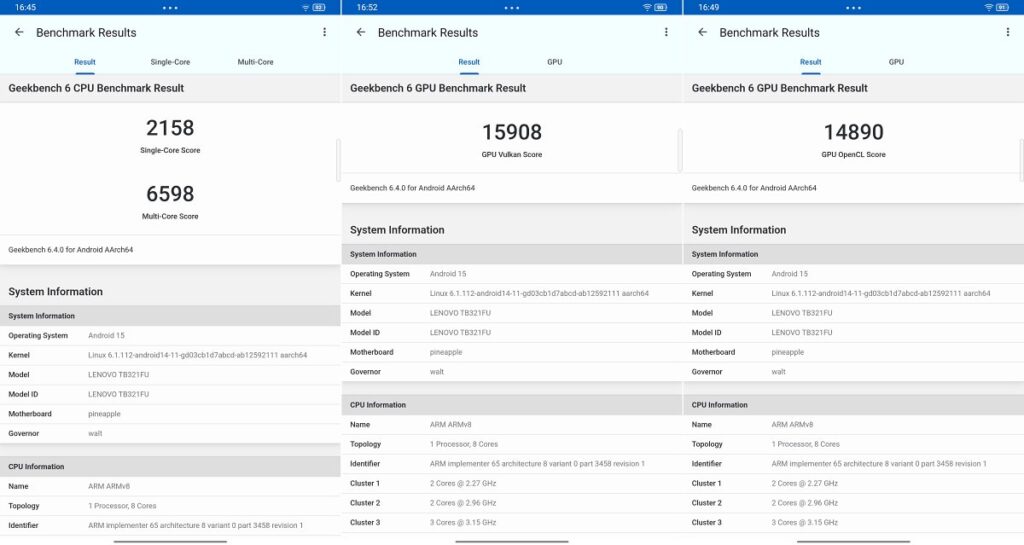Tap Kernel row on Vulkan screen
Image resolution: width=1024 pixels, height=545 pixels.
(x=512, y=294)
